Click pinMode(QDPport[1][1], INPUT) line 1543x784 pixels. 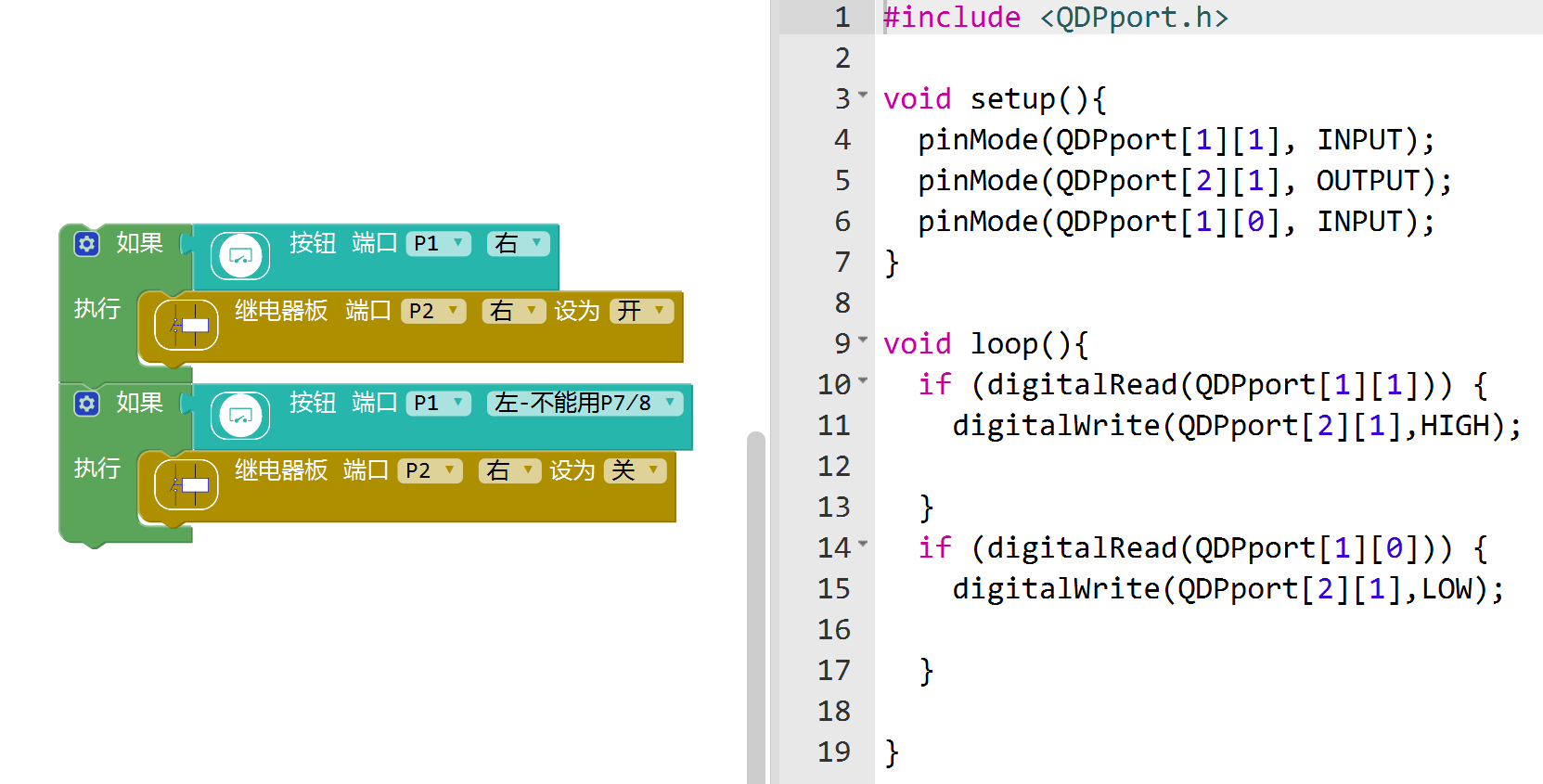1177,140
